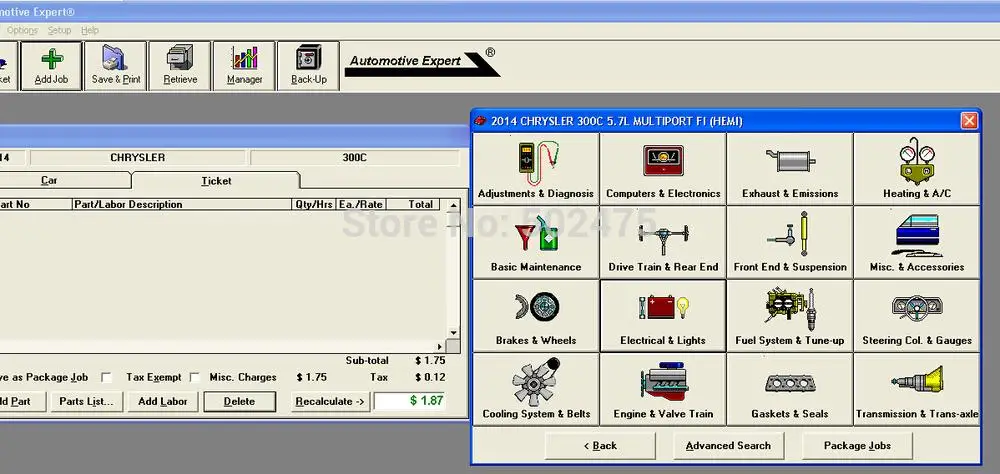Click the Add Job toolbar button
1000x474 pixels.
(51, 66)
